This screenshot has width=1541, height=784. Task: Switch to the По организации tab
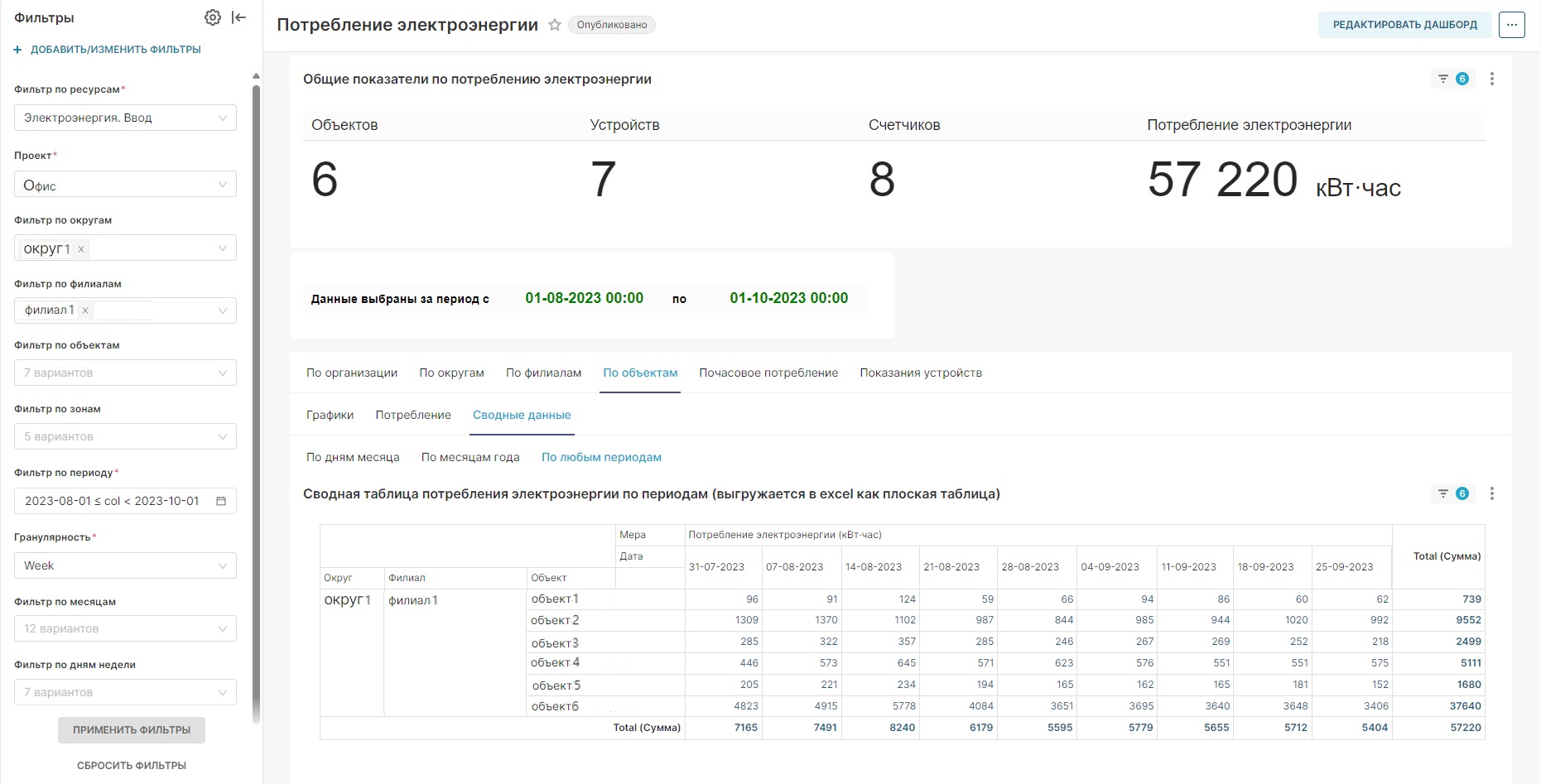coord(352,373)
